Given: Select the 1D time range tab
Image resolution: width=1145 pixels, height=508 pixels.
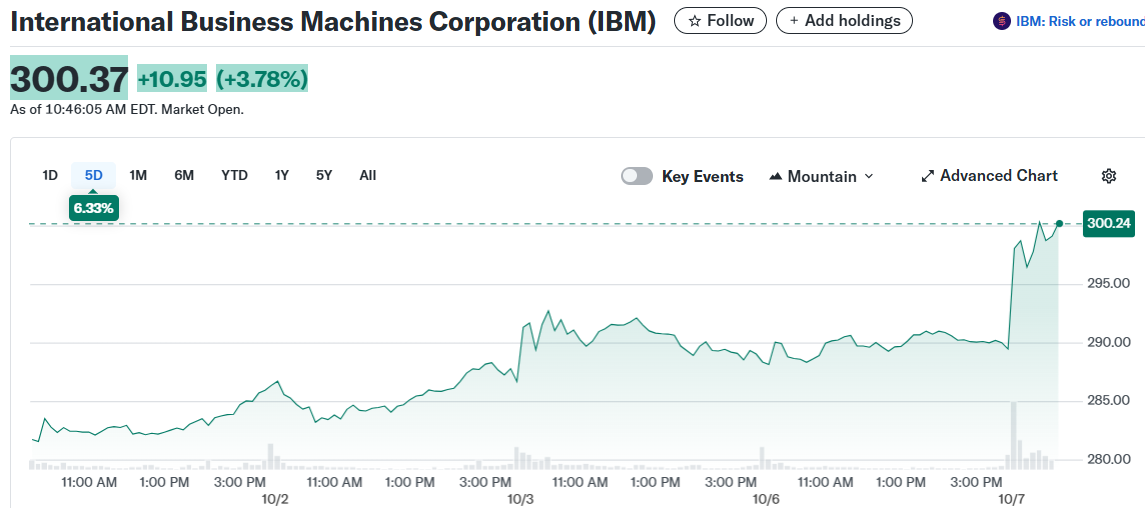Looking at the screenshot, I should tap(50, 175).
